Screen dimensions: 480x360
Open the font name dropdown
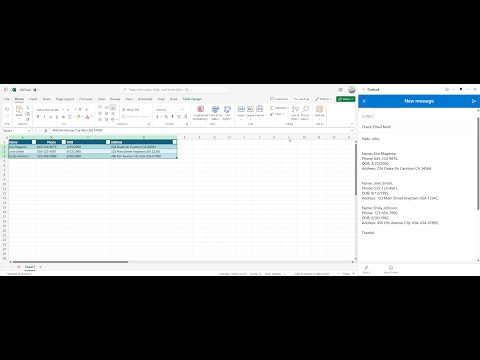pyautogui.click(x=63, y=110)
